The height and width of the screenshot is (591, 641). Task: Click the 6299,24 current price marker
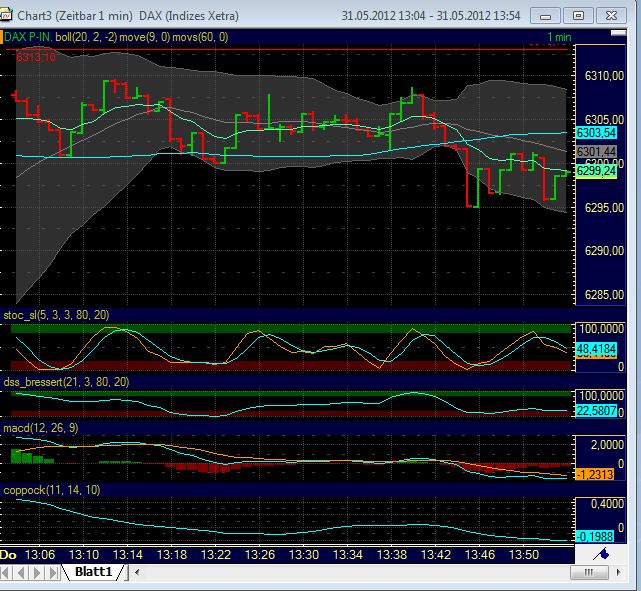(x=596, y=171)
